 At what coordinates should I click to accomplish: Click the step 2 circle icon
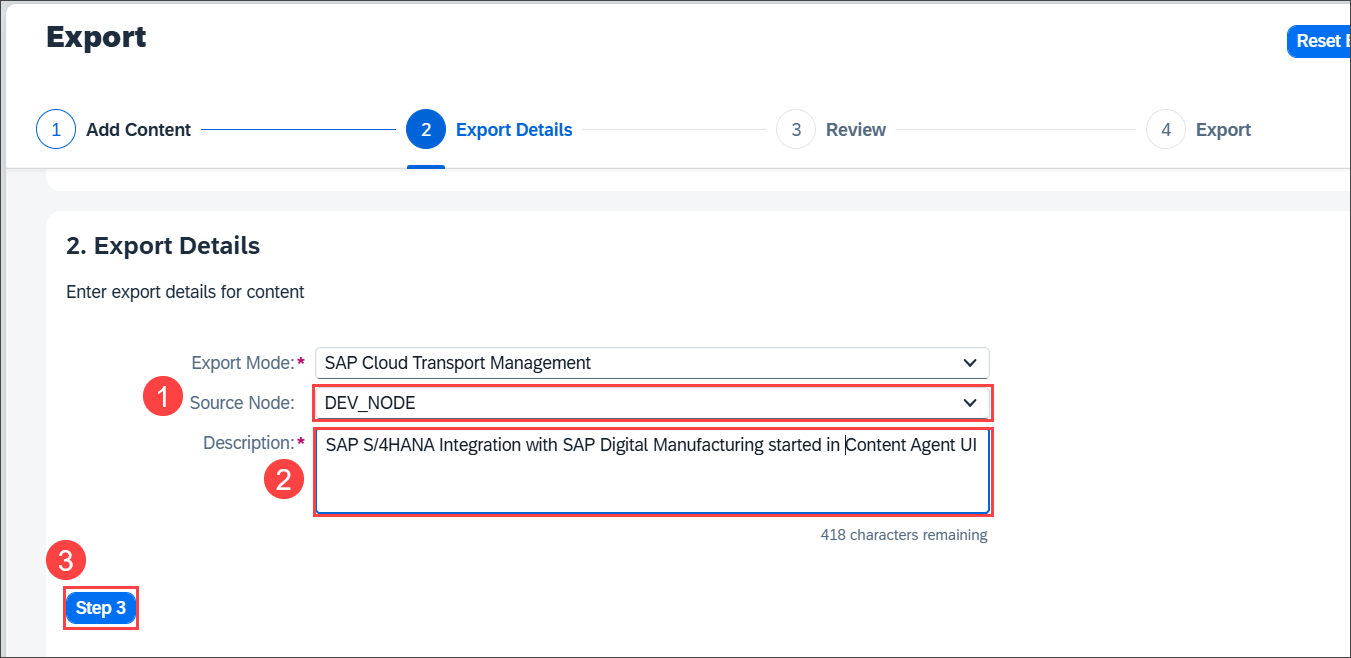(426, 130)
